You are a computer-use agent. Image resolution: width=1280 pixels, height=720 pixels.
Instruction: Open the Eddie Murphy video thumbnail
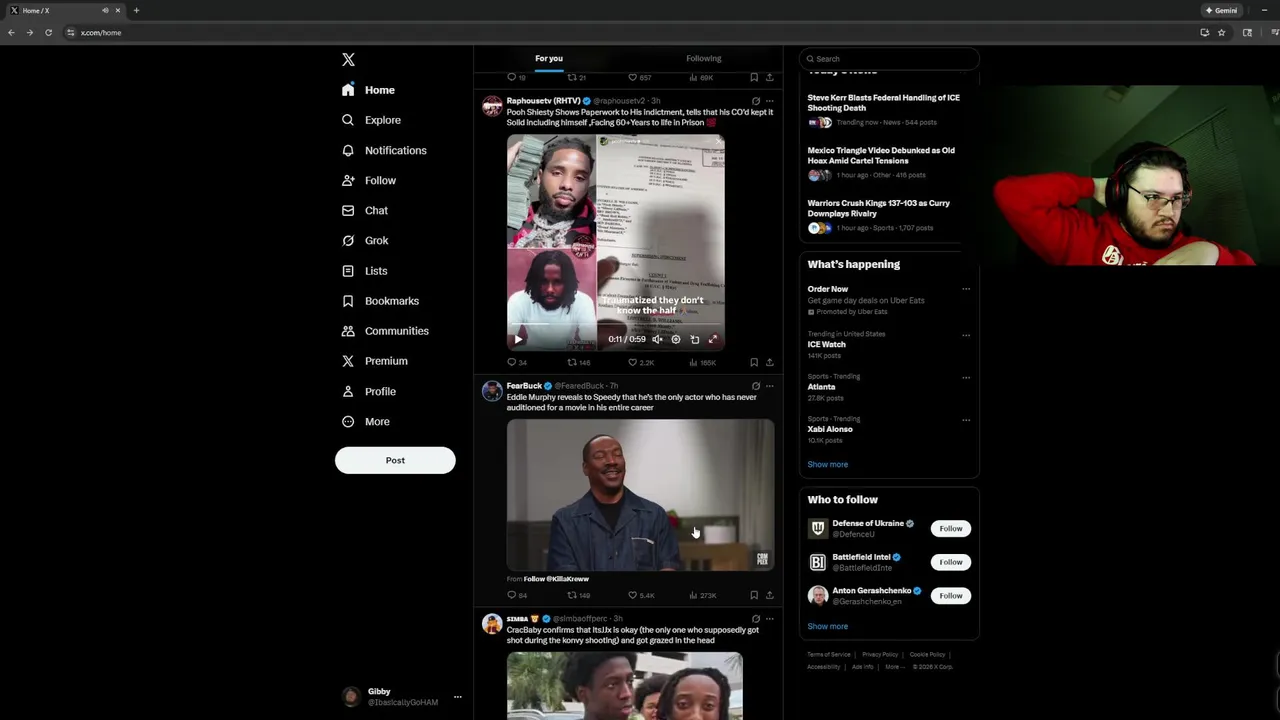640,495
